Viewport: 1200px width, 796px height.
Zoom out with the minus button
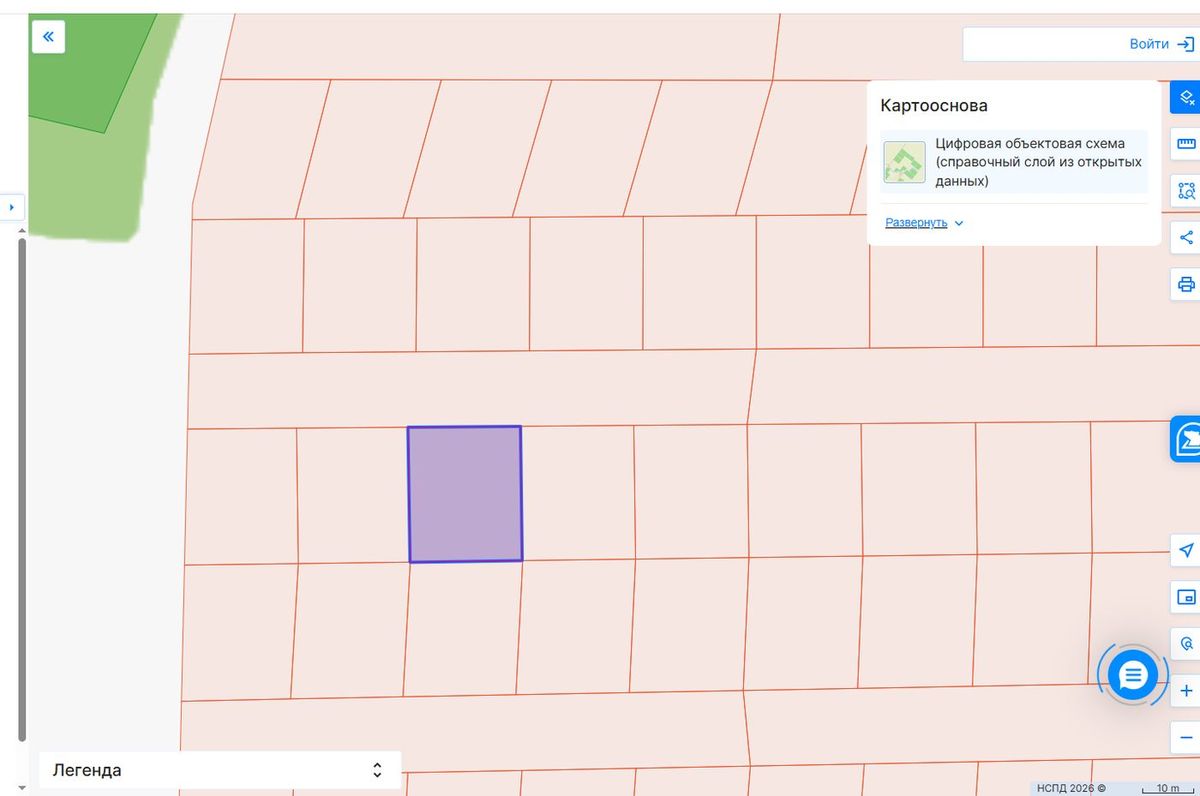coord(1186,738)
